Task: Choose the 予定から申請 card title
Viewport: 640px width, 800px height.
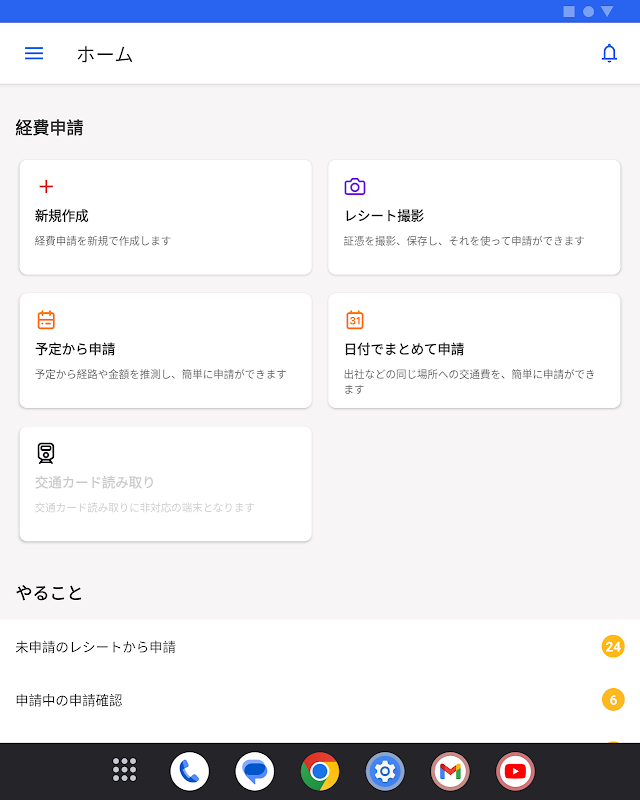Action: [x=75, y=349]
